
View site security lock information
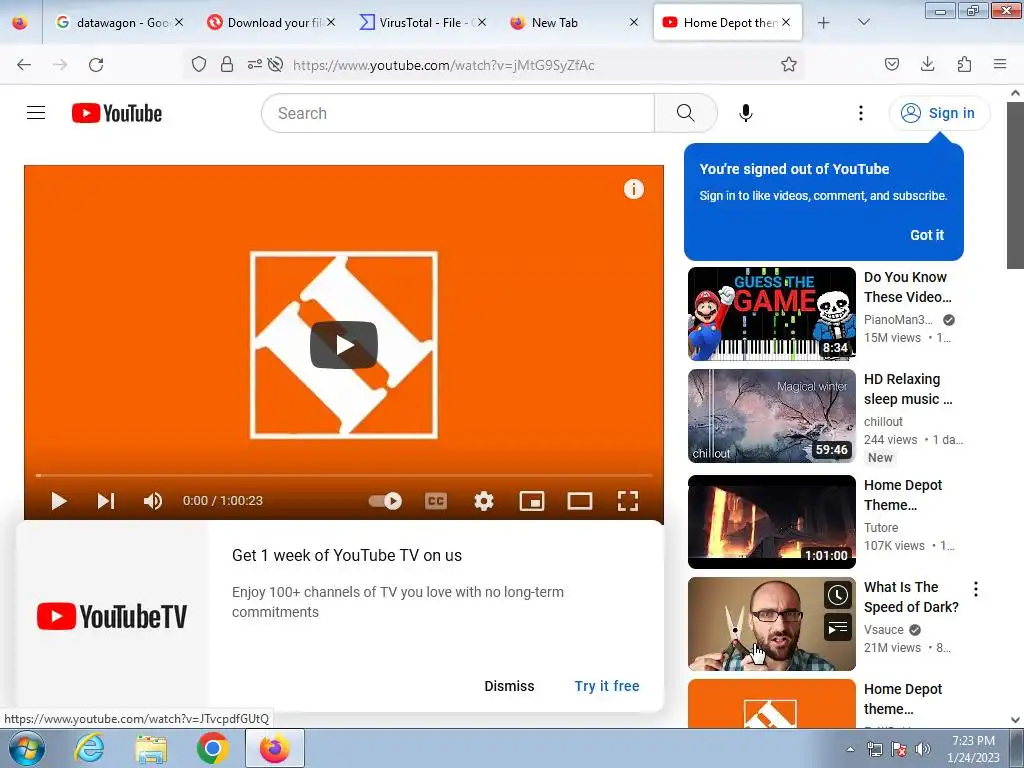[x=227, y=64]
